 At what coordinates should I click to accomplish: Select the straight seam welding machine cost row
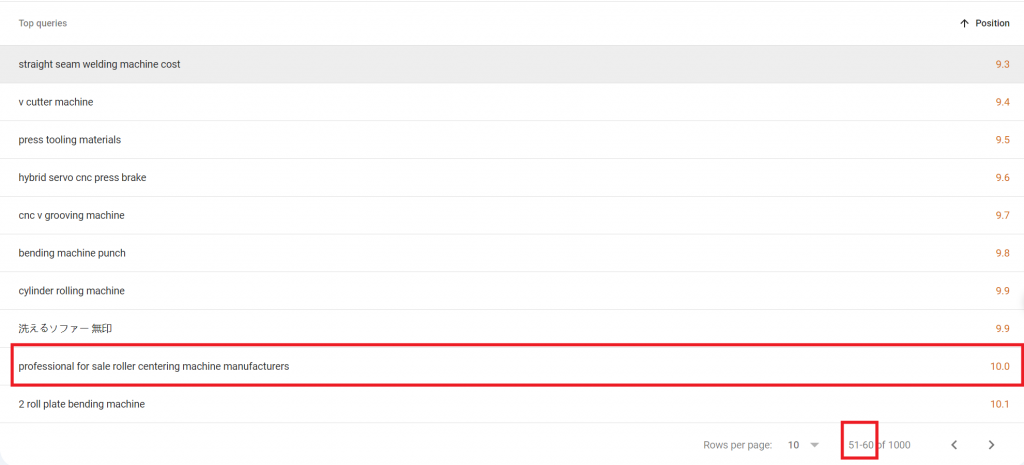pyautogui.click(x=512, y=64)
